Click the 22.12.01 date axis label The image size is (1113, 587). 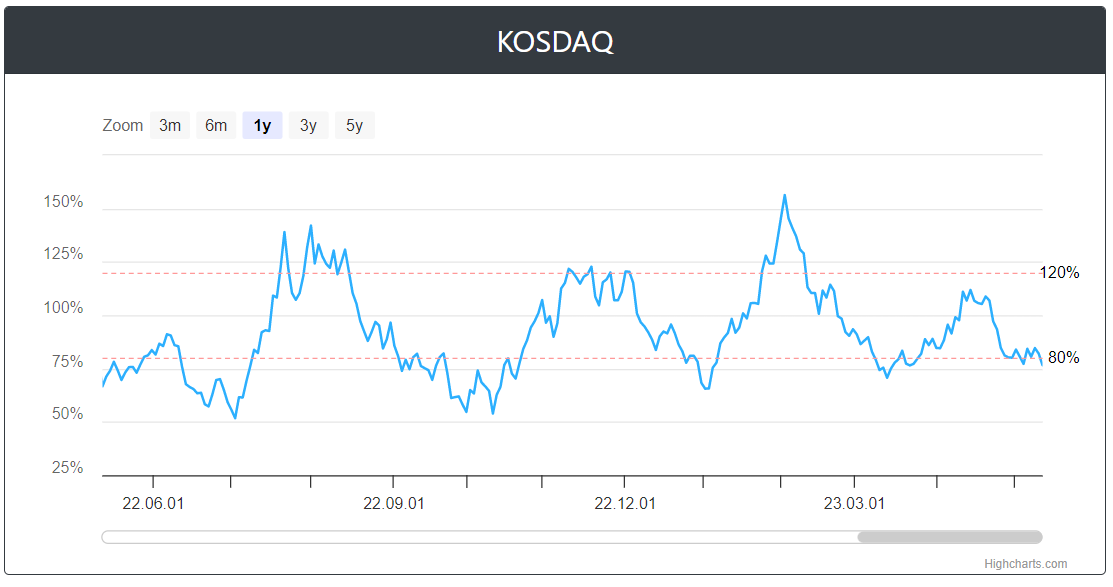coord(625,504)
